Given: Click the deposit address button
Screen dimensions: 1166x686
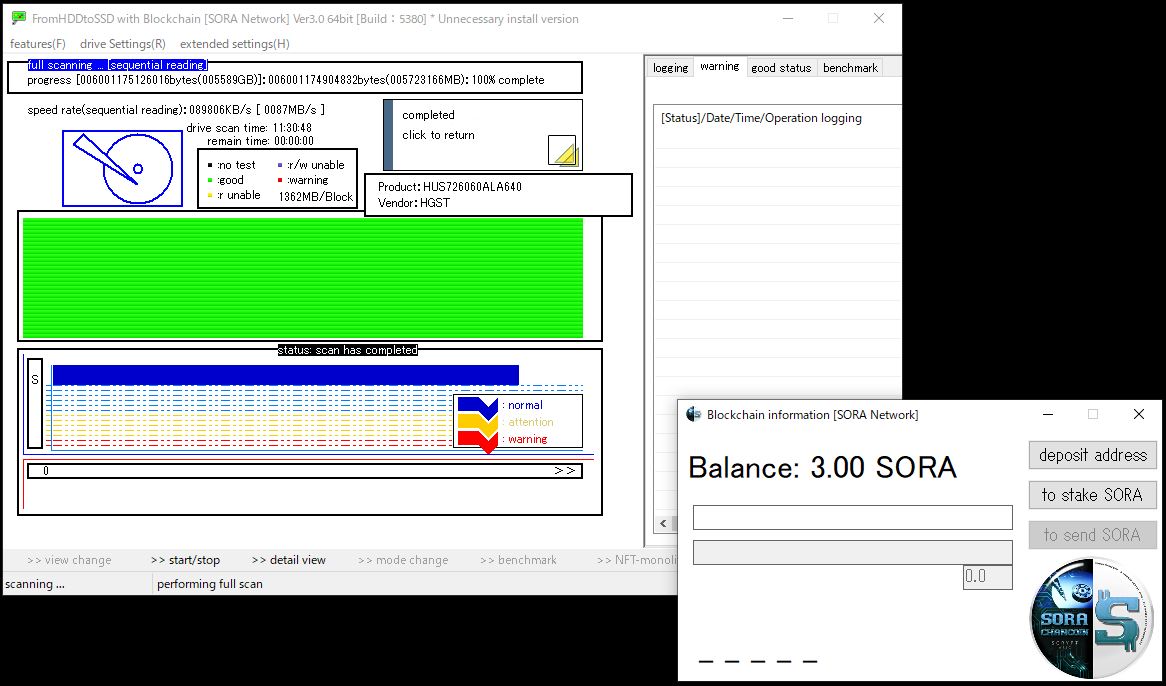Looking at the screenshot, I should pyautogui.click(x=1092, y=455).
